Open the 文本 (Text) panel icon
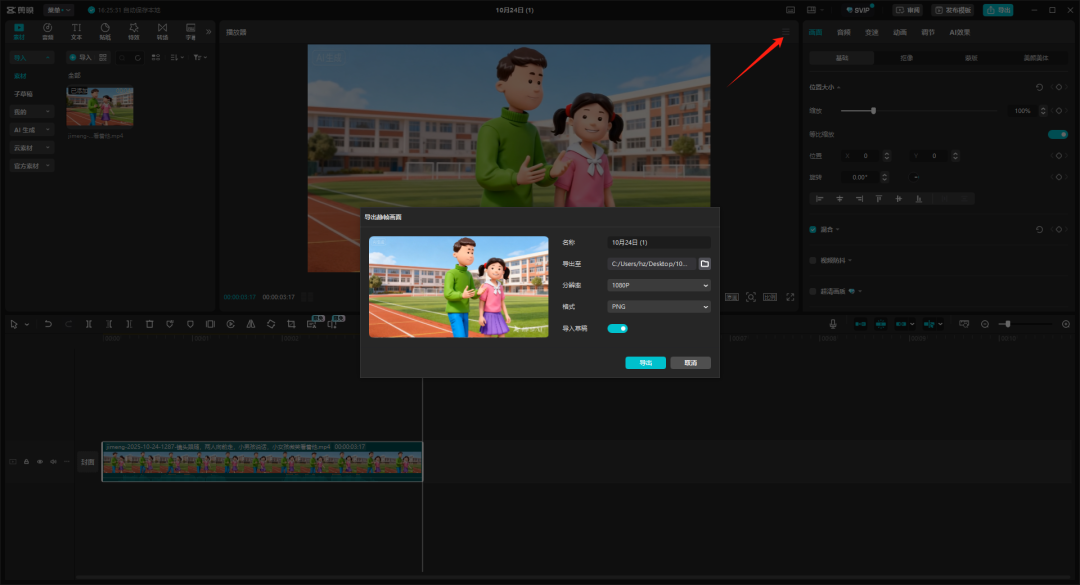Screen dimensions: 1080x585 pos(76,30)
